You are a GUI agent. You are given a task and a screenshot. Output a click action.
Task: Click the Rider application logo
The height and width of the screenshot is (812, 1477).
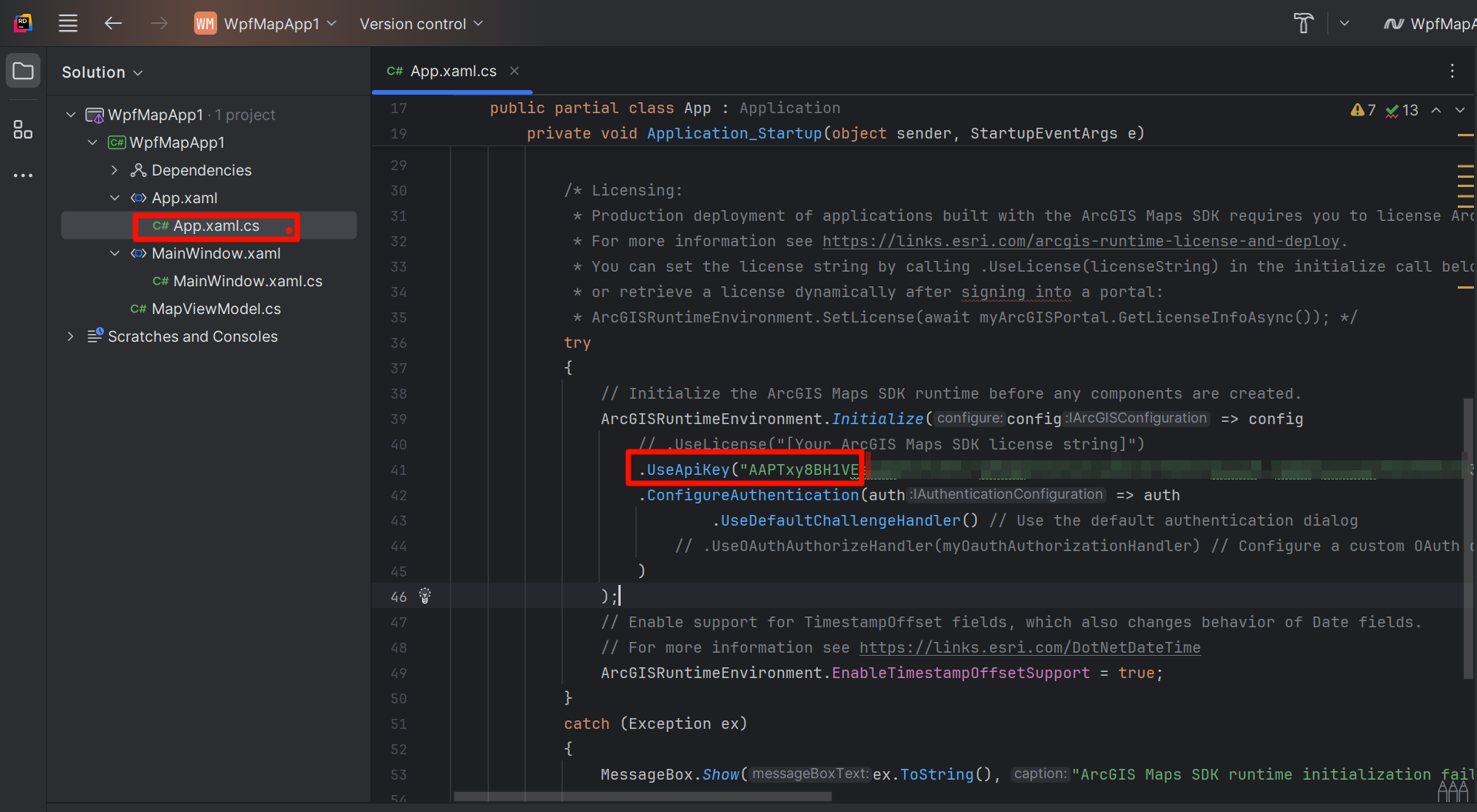[23, 23]
